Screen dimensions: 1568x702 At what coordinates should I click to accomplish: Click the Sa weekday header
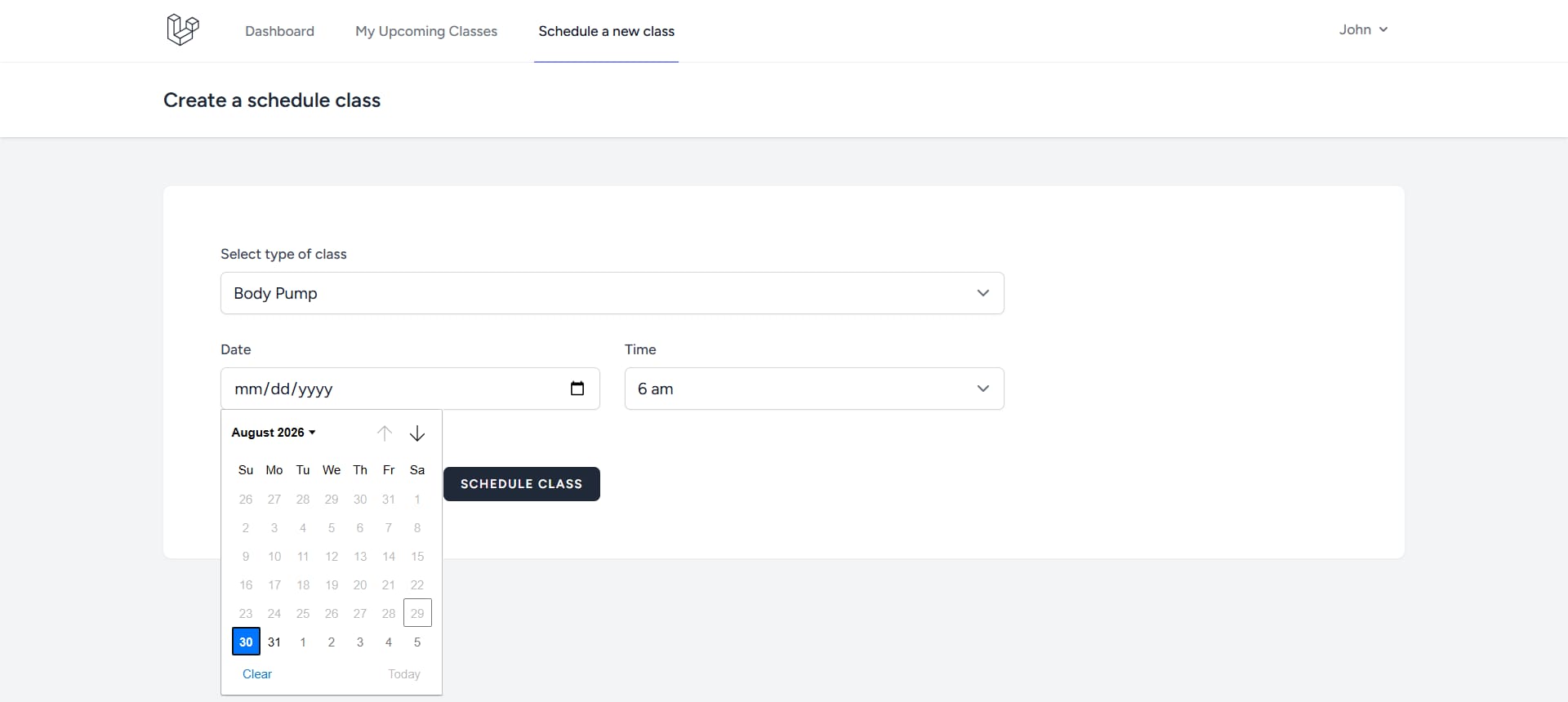[417, 469]
